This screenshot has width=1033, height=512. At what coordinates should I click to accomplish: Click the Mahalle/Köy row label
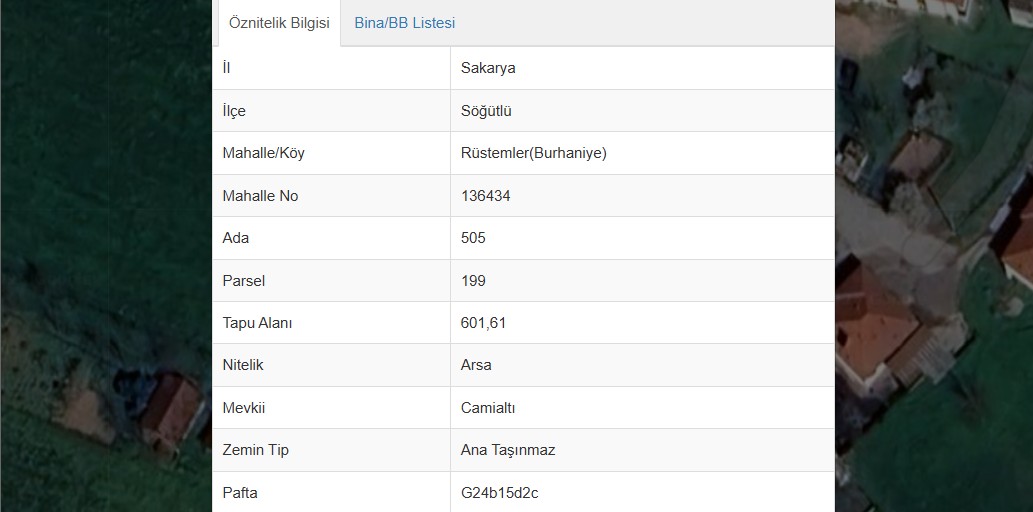pos(263,153)
